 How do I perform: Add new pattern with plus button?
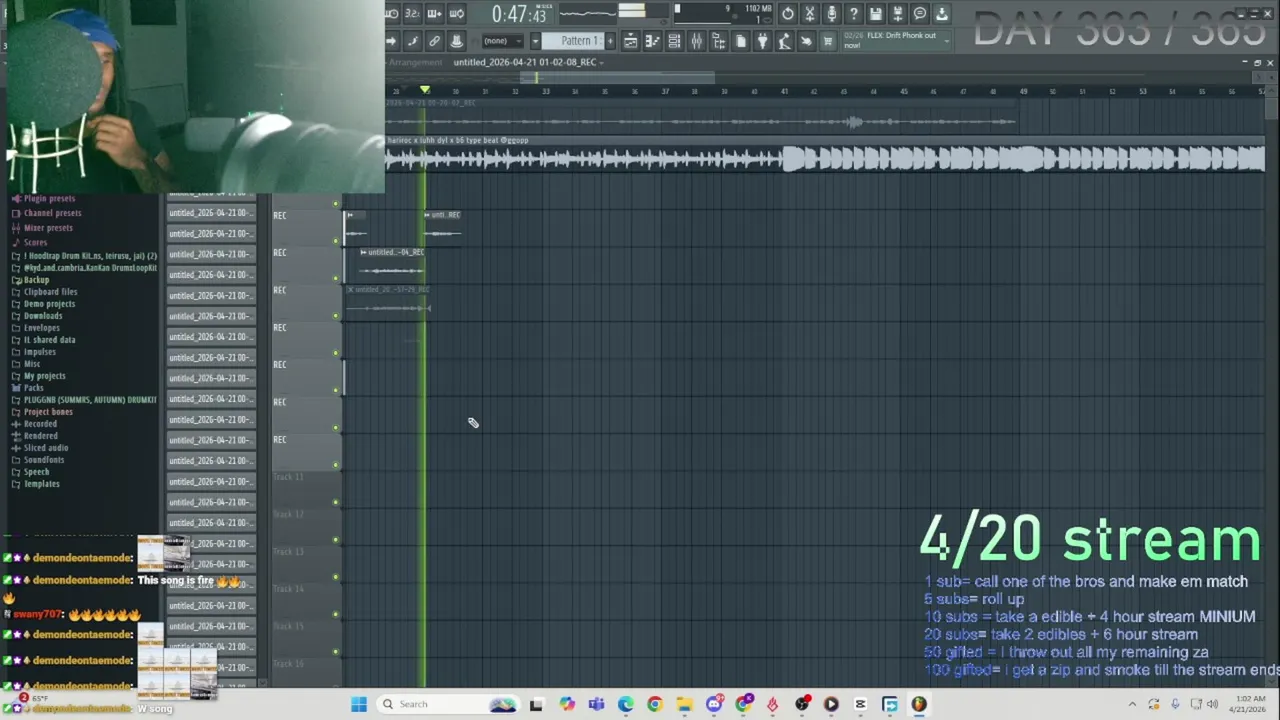click(x=610, y=41)
